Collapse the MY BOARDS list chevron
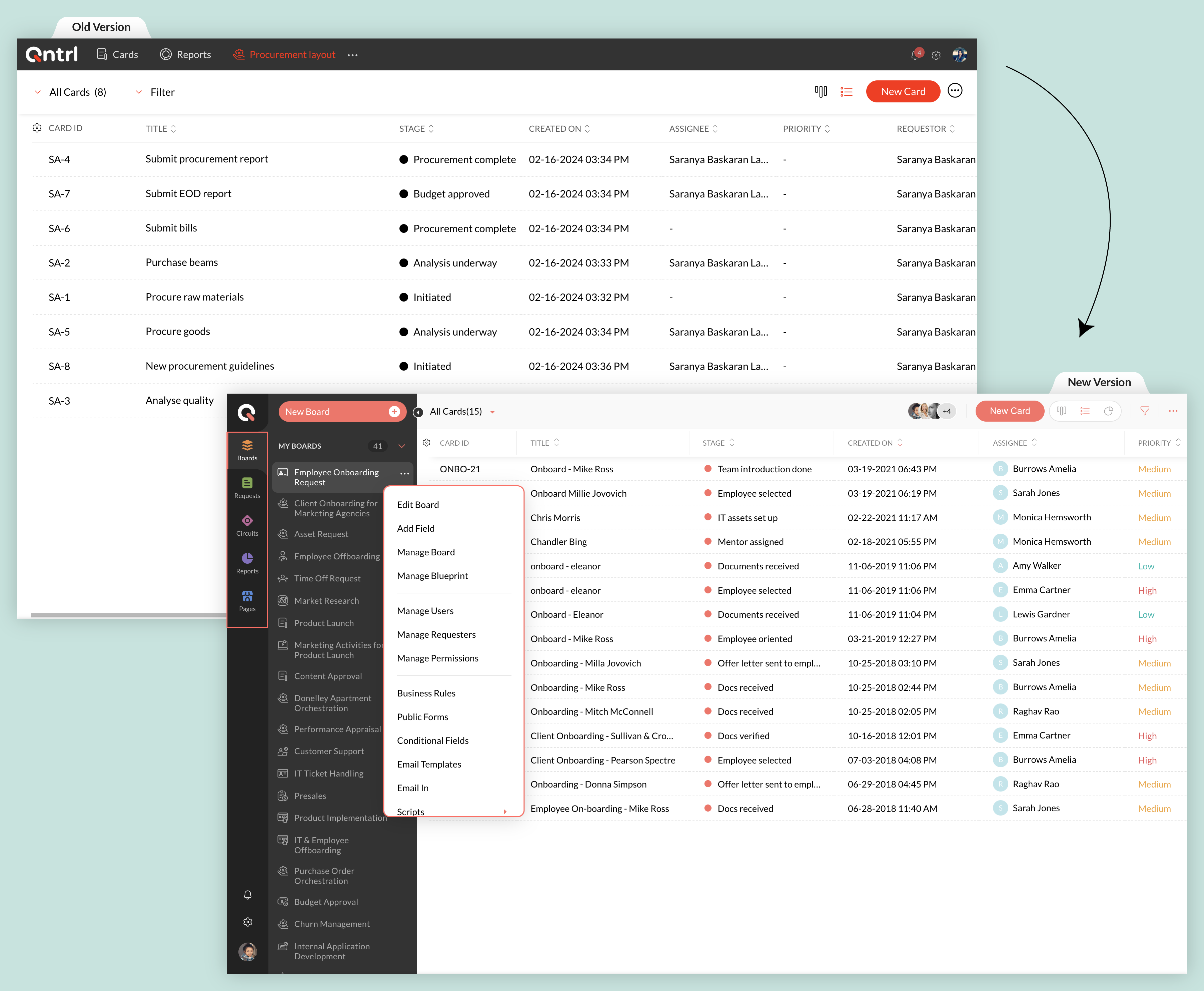Viewport: 1204px width, 991px height. [402, 446]
